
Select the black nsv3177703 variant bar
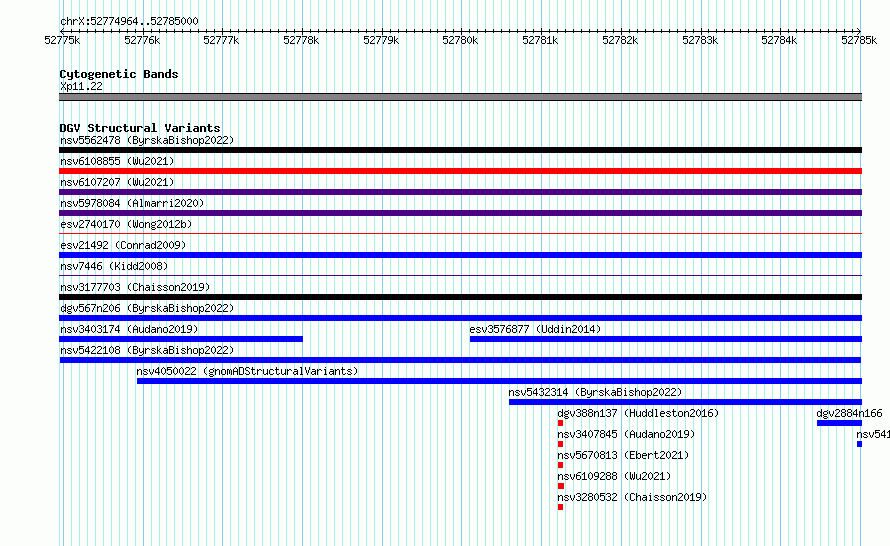point(460,297)
